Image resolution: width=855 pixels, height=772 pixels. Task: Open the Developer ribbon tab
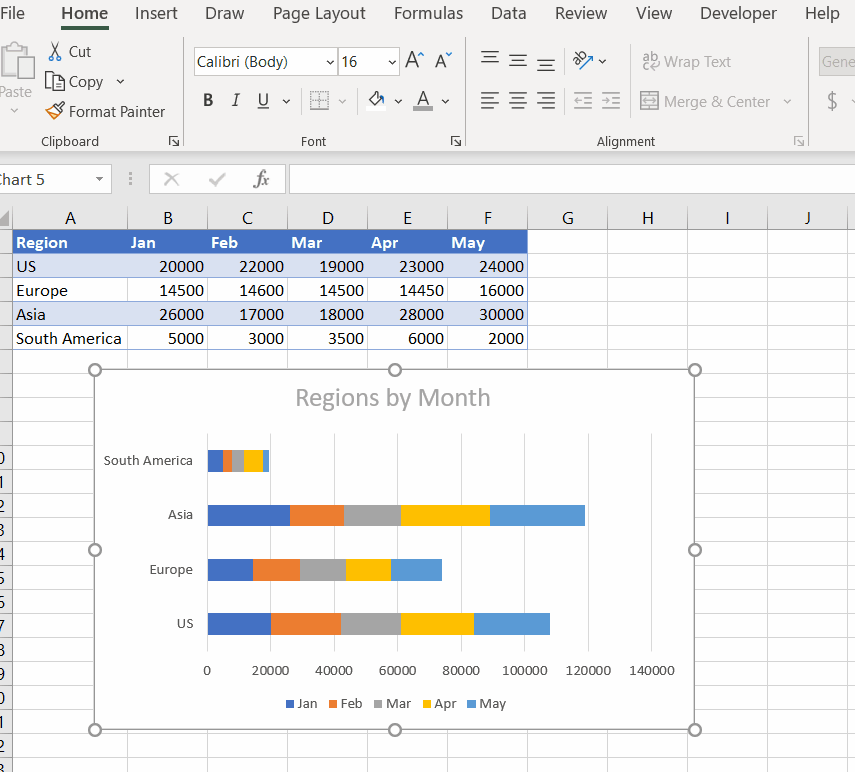tap(738, 14)
